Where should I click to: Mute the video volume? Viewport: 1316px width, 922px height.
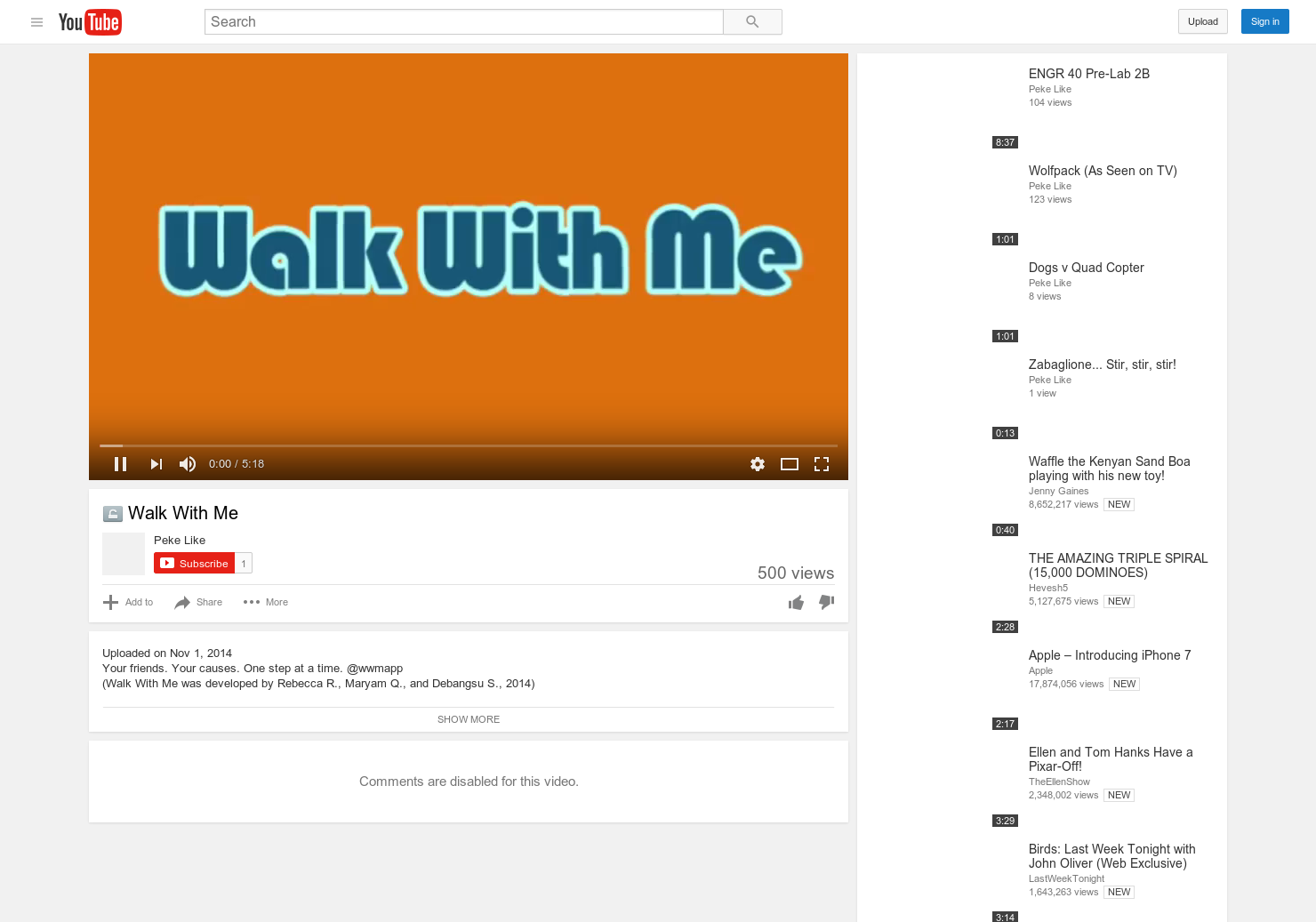187,463
